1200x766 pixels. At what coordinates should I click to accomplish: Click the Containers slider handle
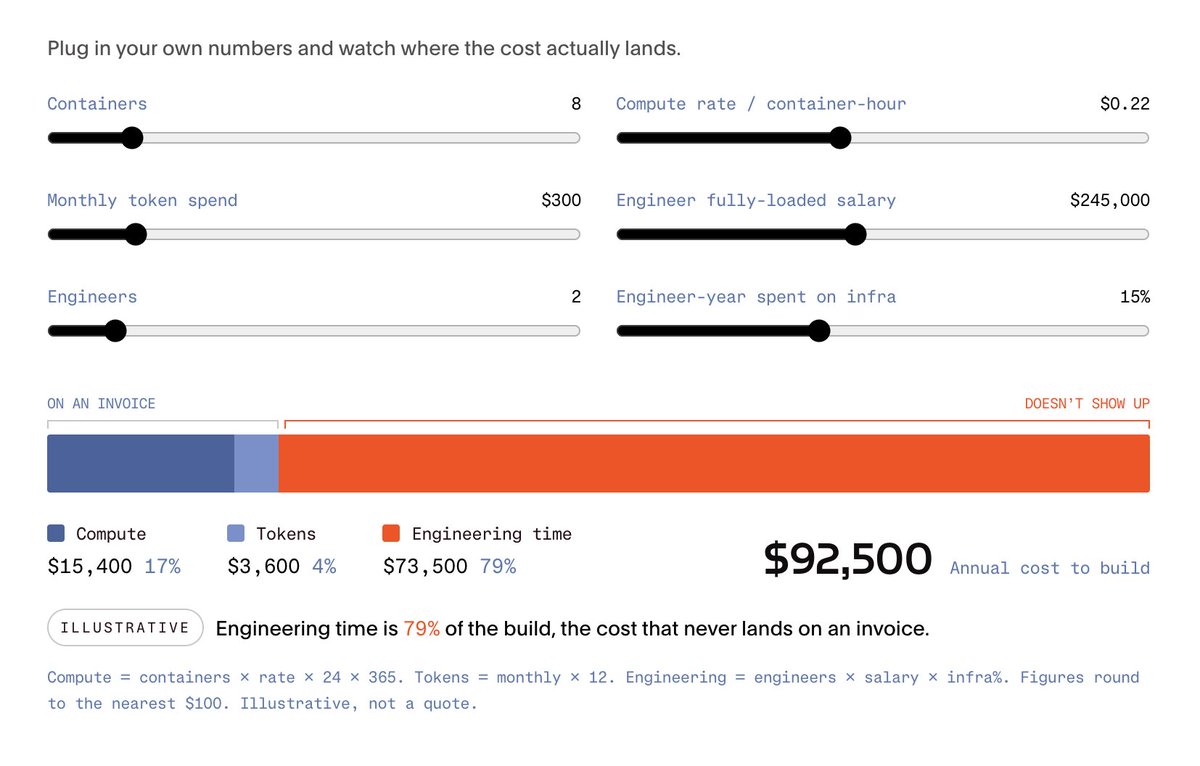132,138
